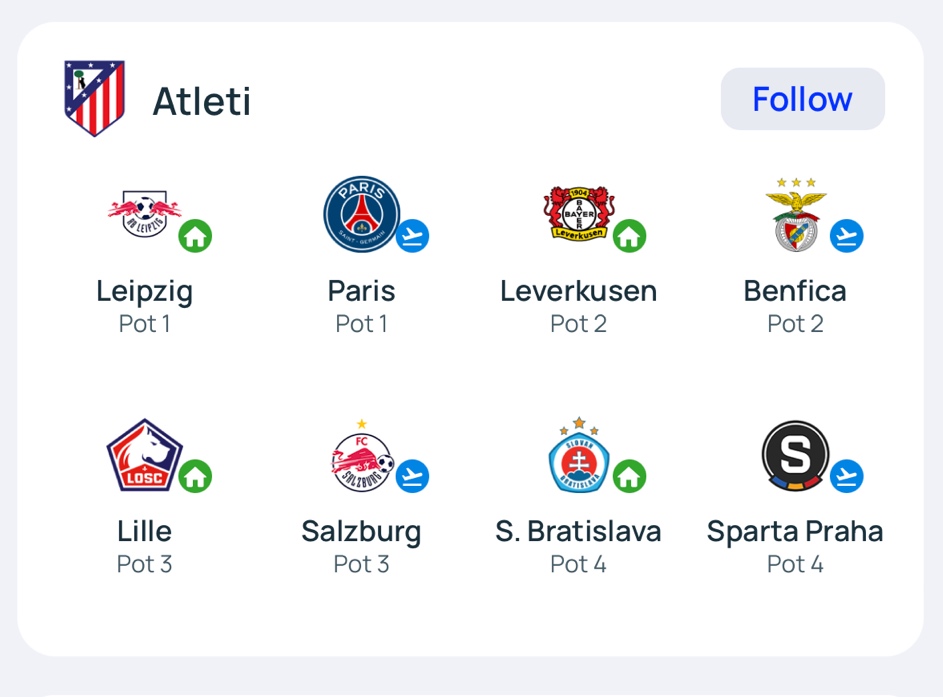The image size is (943, 697).
Task: Tap the home badge next to Leverkusen
Action: [x=629, y=236]
